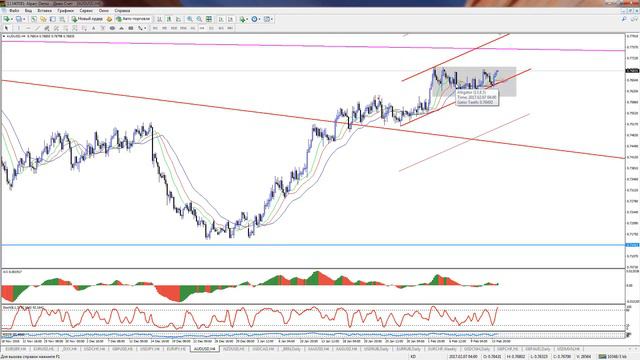Click the New Chart icon
The width and height of the screenshot is (640, 360).
pyautogui.click(x=7, y=19)
